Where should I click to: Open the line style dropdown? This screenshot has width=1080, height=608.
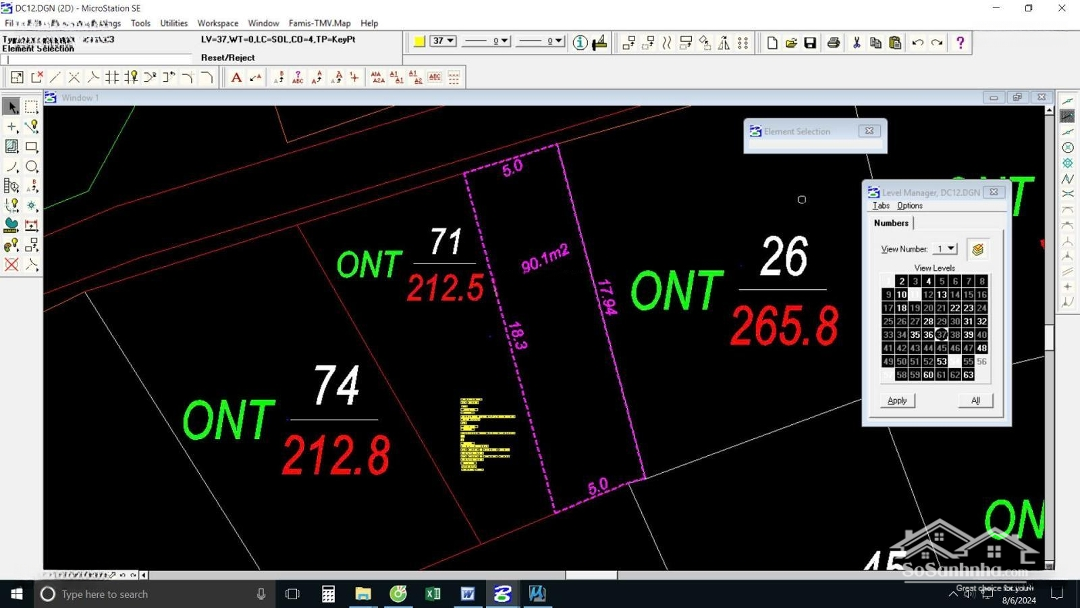pyautogui.click(x=504, y=42)
